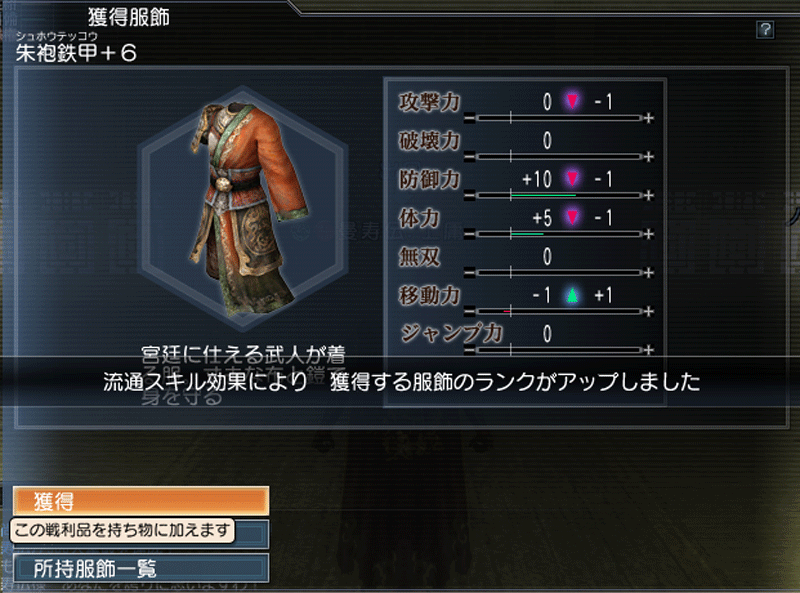Click the green up arrow beside 移動力
Screen dimensions: 800x593
point(572,295)
